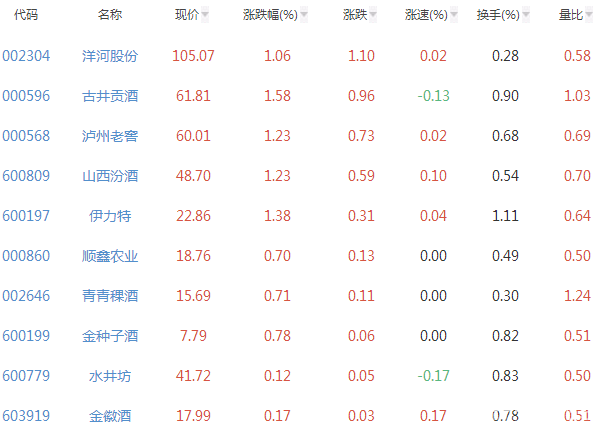Screen dimensions: 602x431
Task: Click 涨跌幅 value 0.12 for 水井坊
Action: (277, 376)
